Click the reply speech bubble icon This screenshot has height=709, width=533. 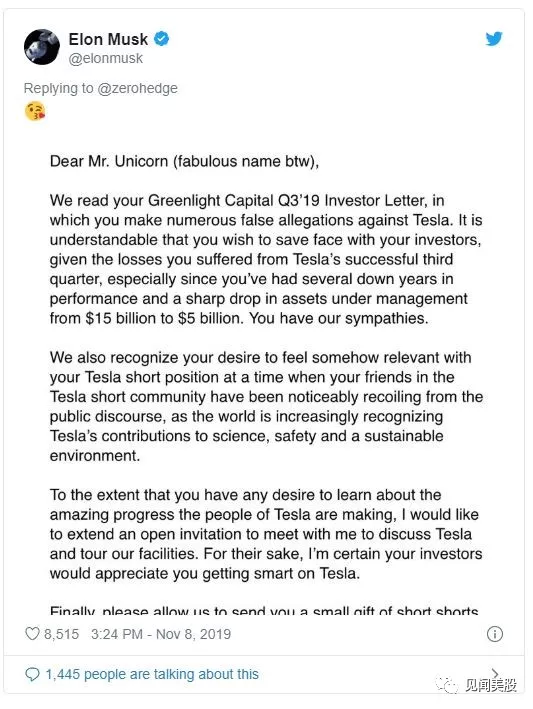[32, 674]
